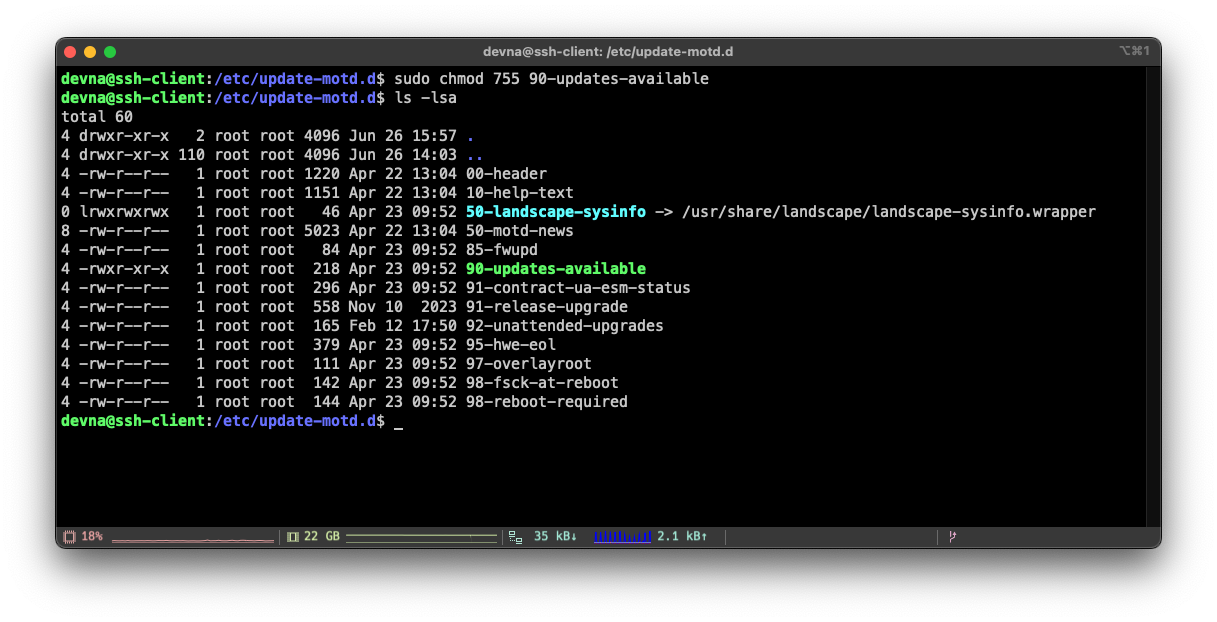Click the 91-release-upgrade file name
Viewport: 1217px width, 622px height.
[x=547, y=307]
